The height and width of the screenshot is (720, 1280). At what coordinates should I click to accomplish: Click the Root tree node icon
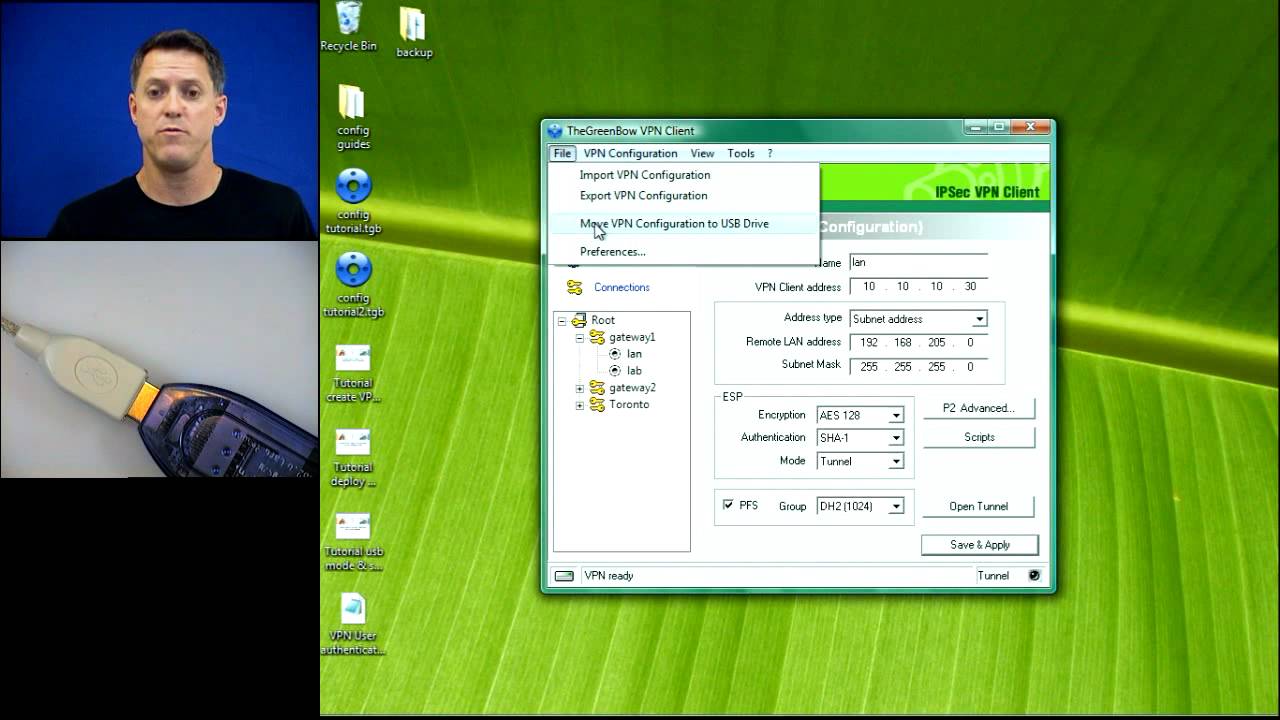[578, 320]
